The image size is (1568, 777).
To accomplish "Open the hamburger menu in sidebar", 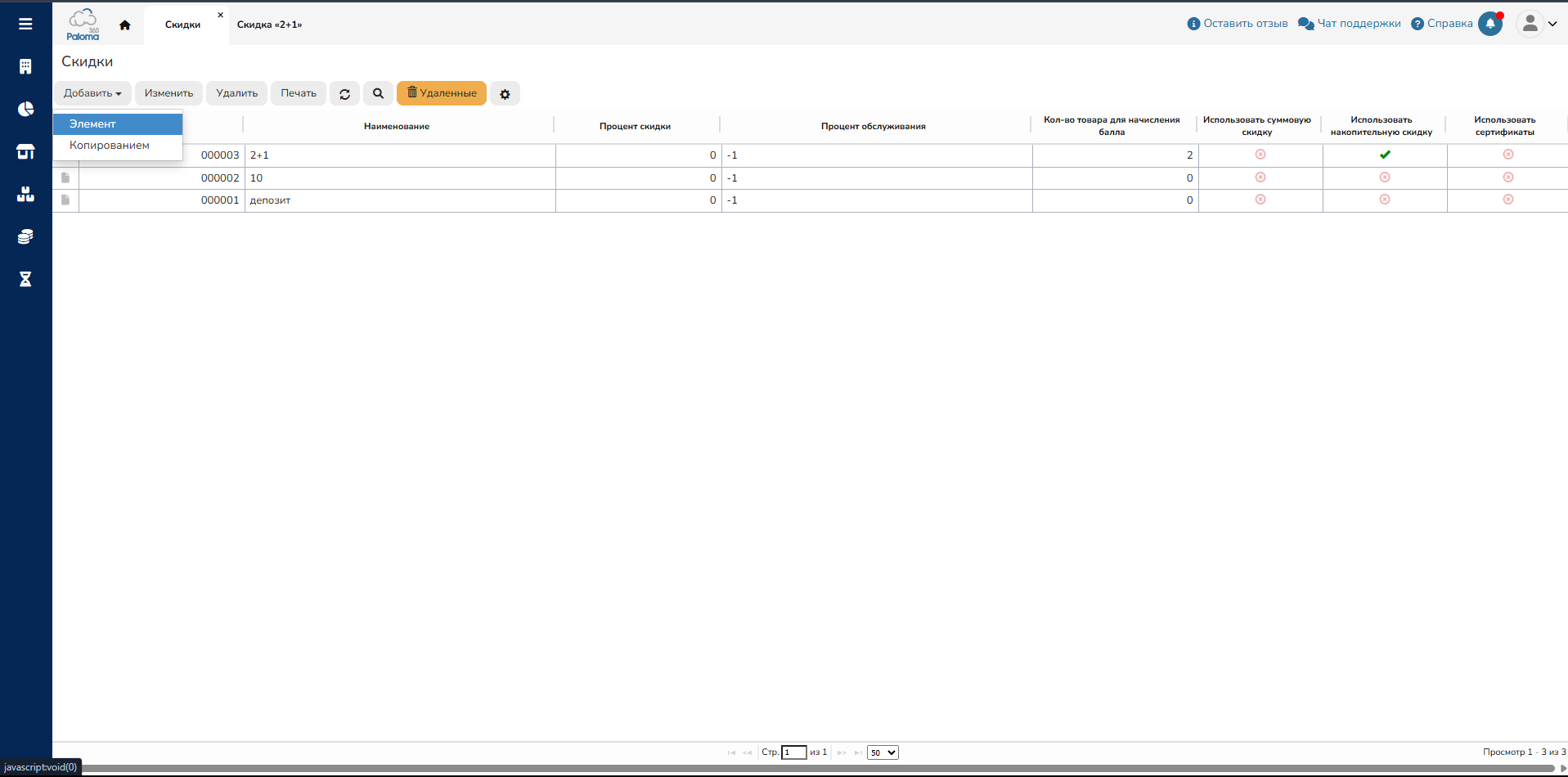I will [25, 24].
